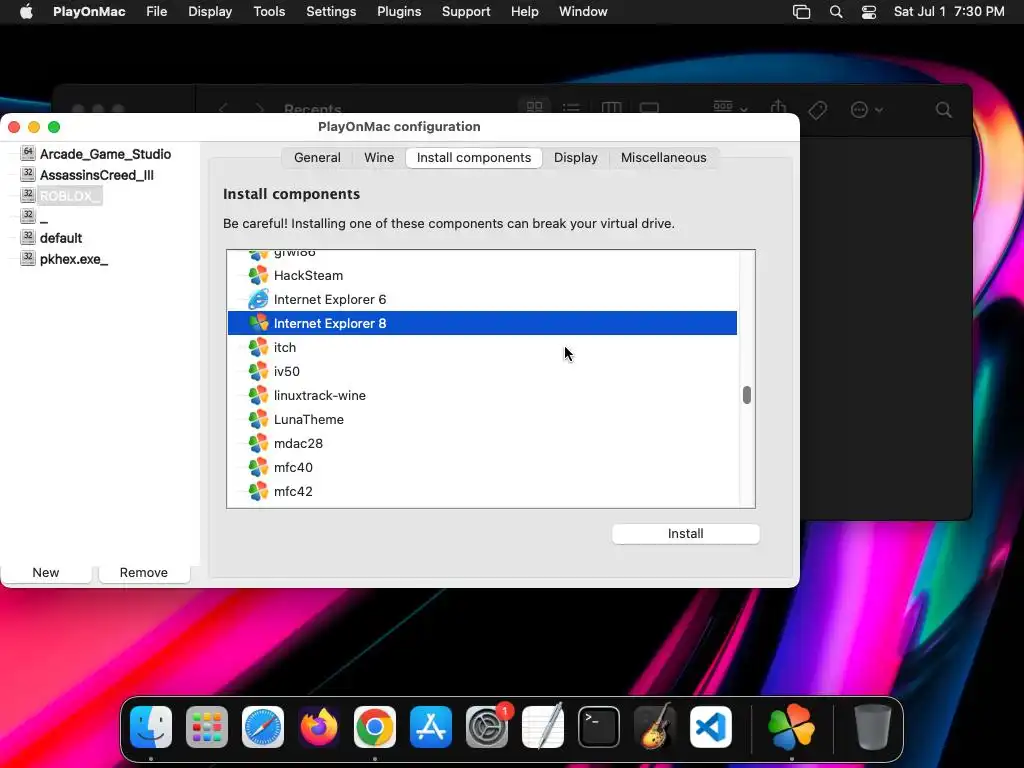This screenshot has width=1024, height=768.
Task: Launch GarageBand from the dock
Action: point(655,727)
